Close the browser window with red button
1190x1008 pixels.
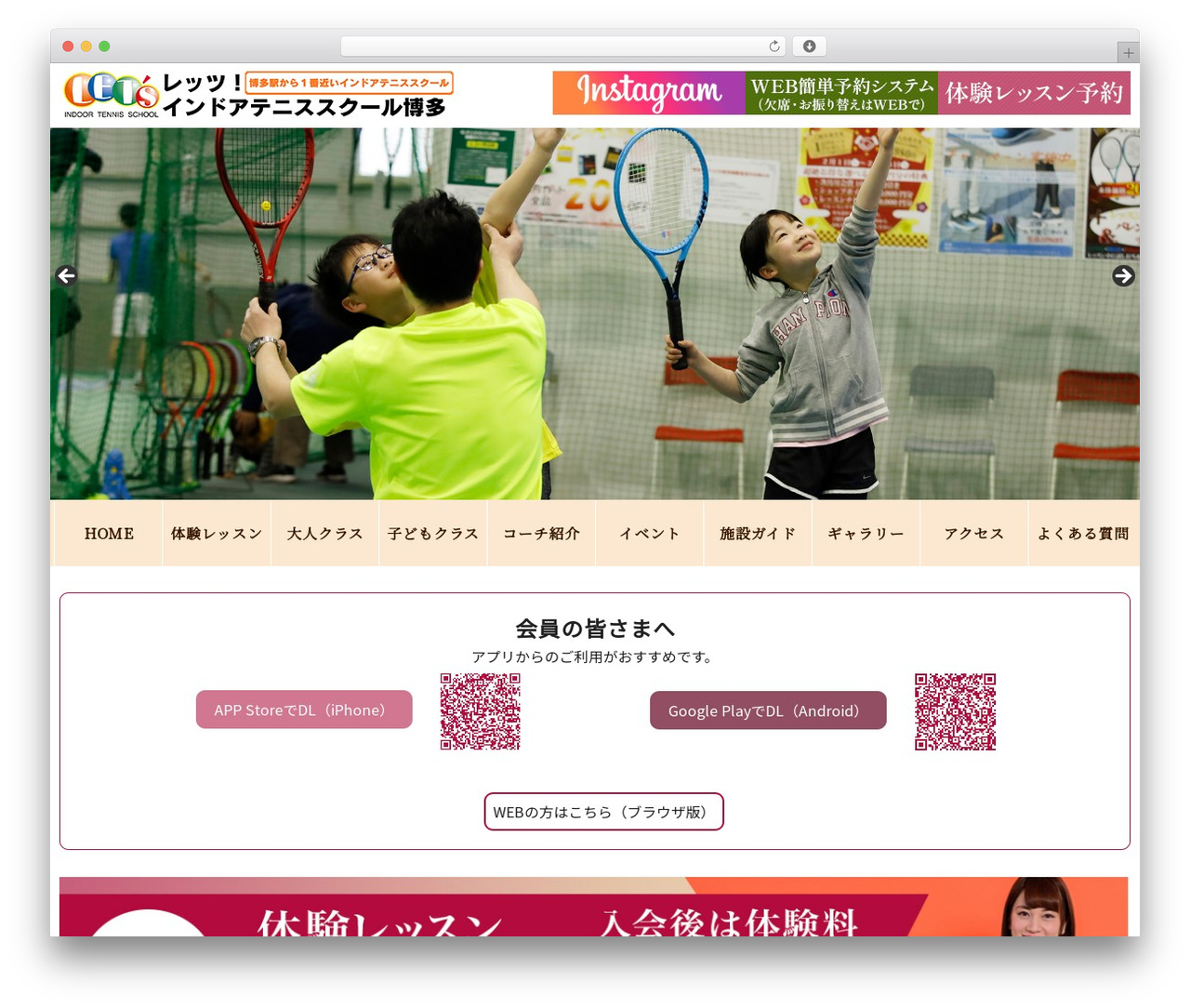pyautogui.click(x=68, y=46)
